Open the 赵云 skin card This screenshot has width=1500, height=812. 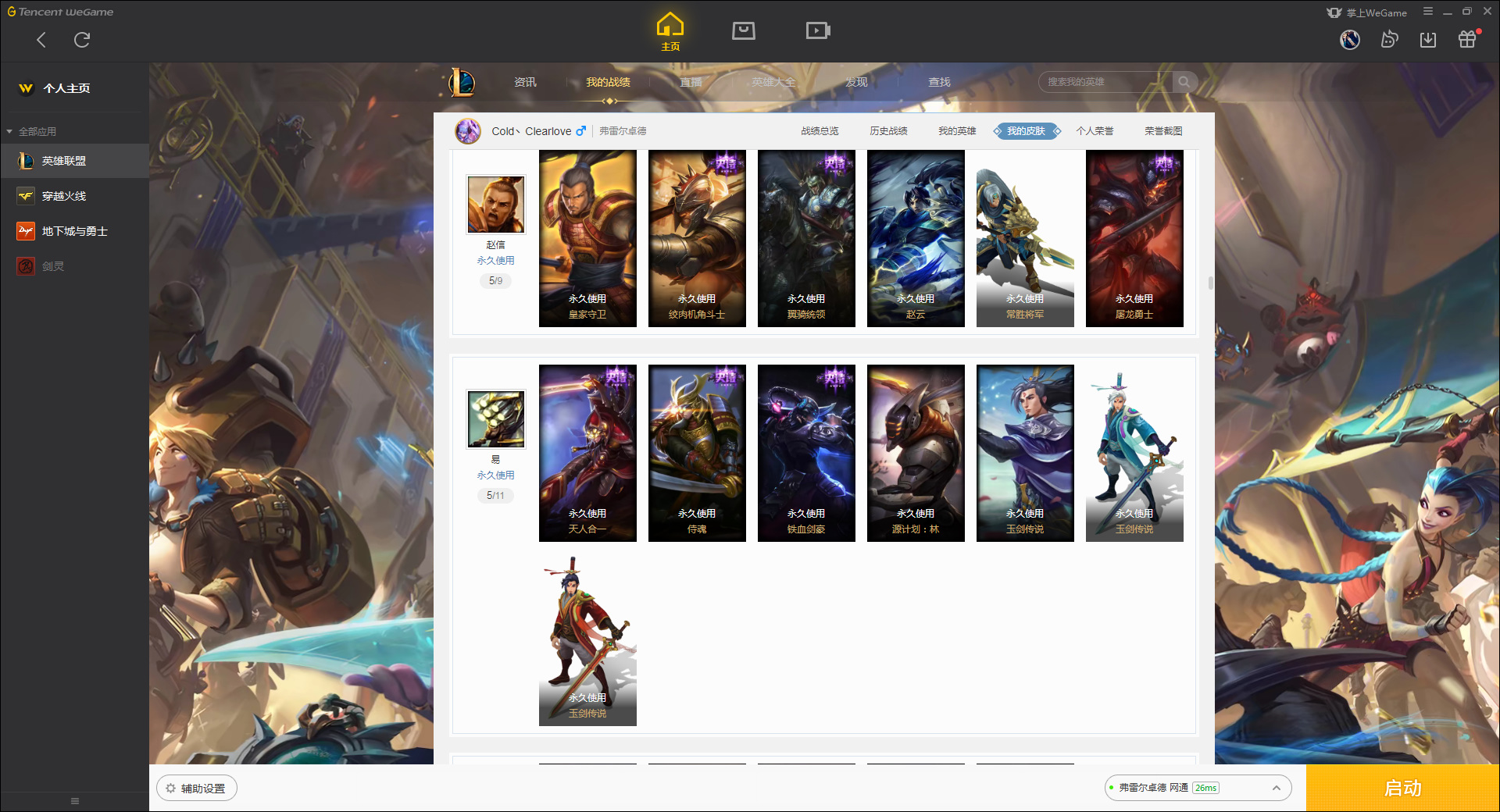click(916, 239)
